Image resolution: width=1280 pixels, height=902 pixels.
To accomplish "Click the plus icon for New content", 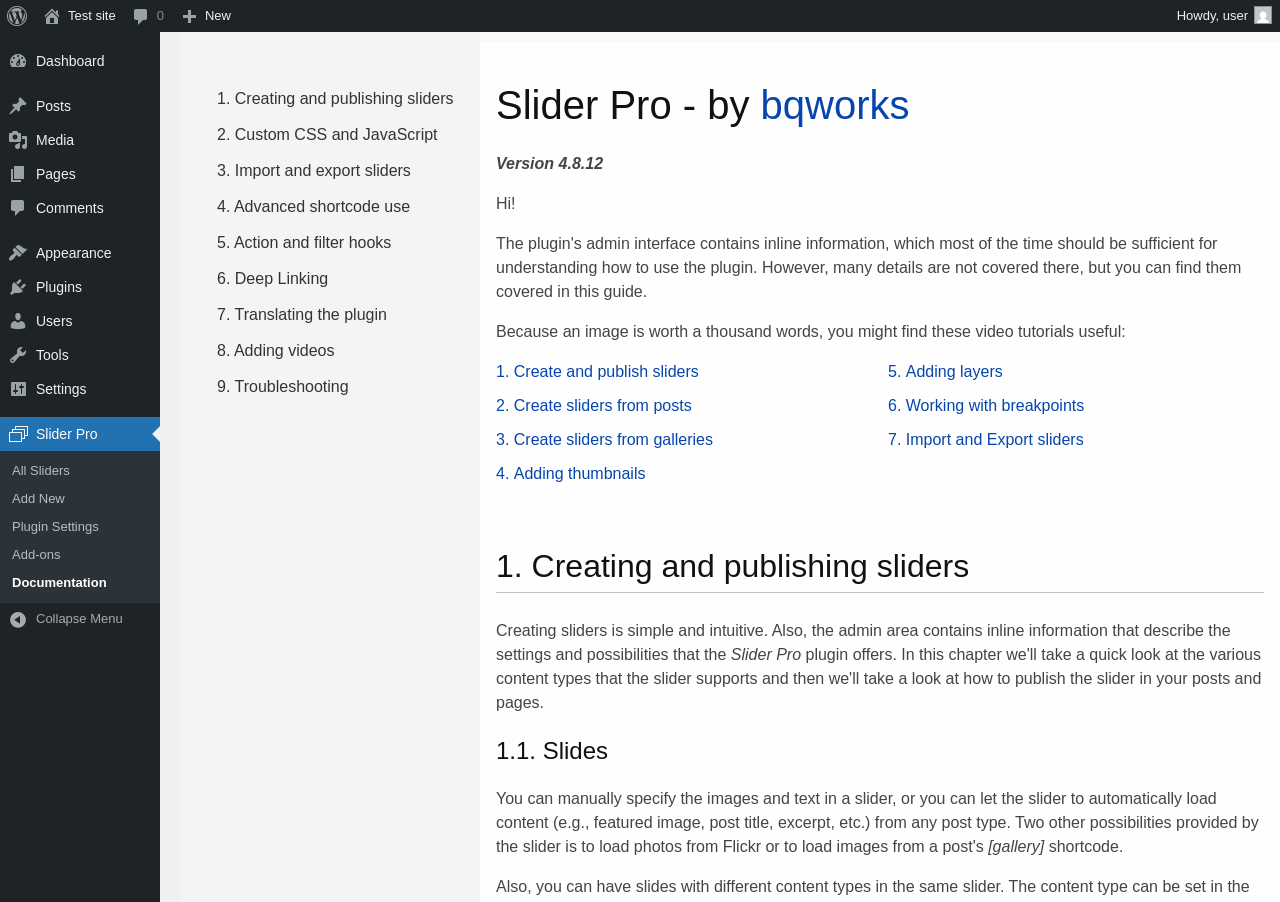I will point(189,16).
